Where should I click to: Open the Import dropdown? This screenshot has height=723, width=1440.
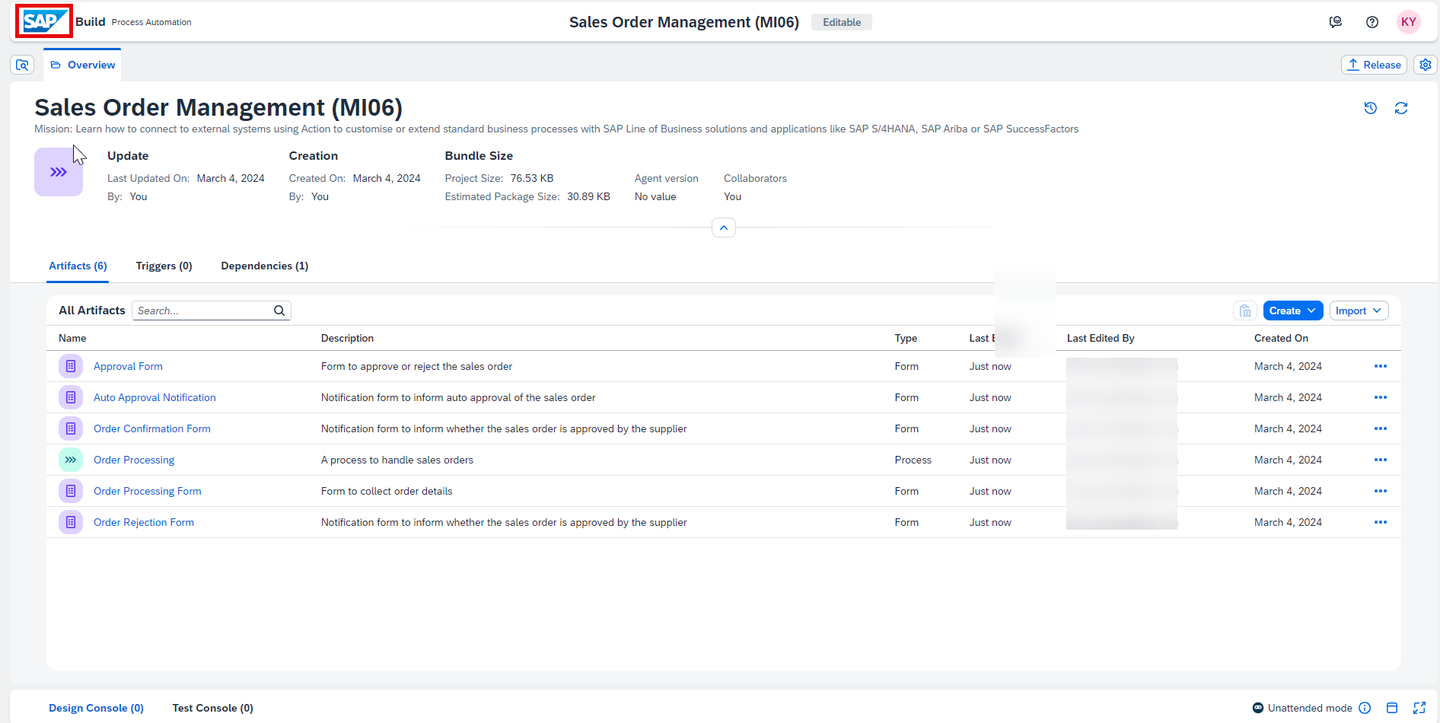pos(1359,311)
